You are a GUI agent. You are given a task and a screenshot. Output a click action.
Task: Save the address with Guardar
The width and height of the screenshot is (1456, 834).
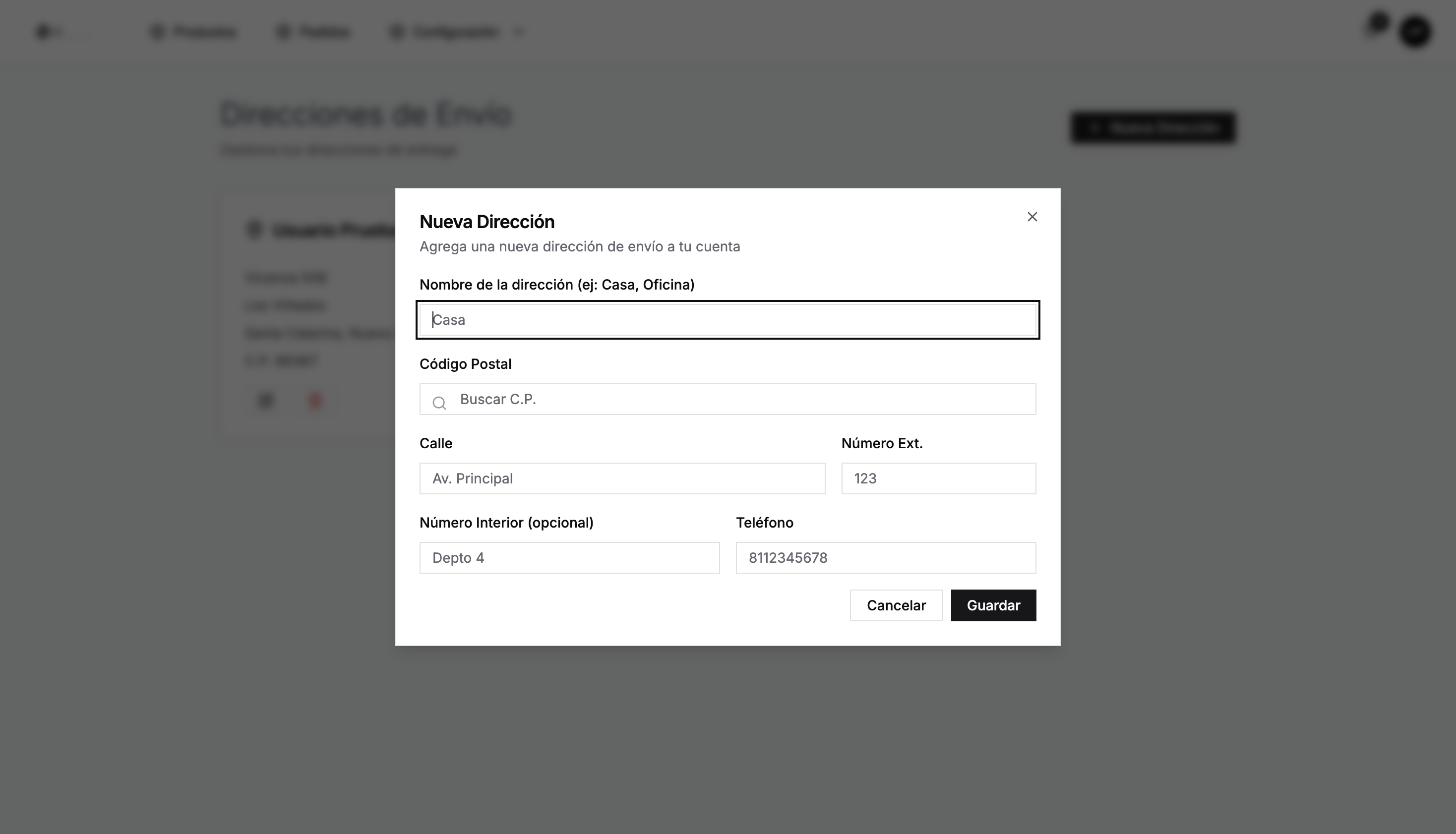click(993, 605)
